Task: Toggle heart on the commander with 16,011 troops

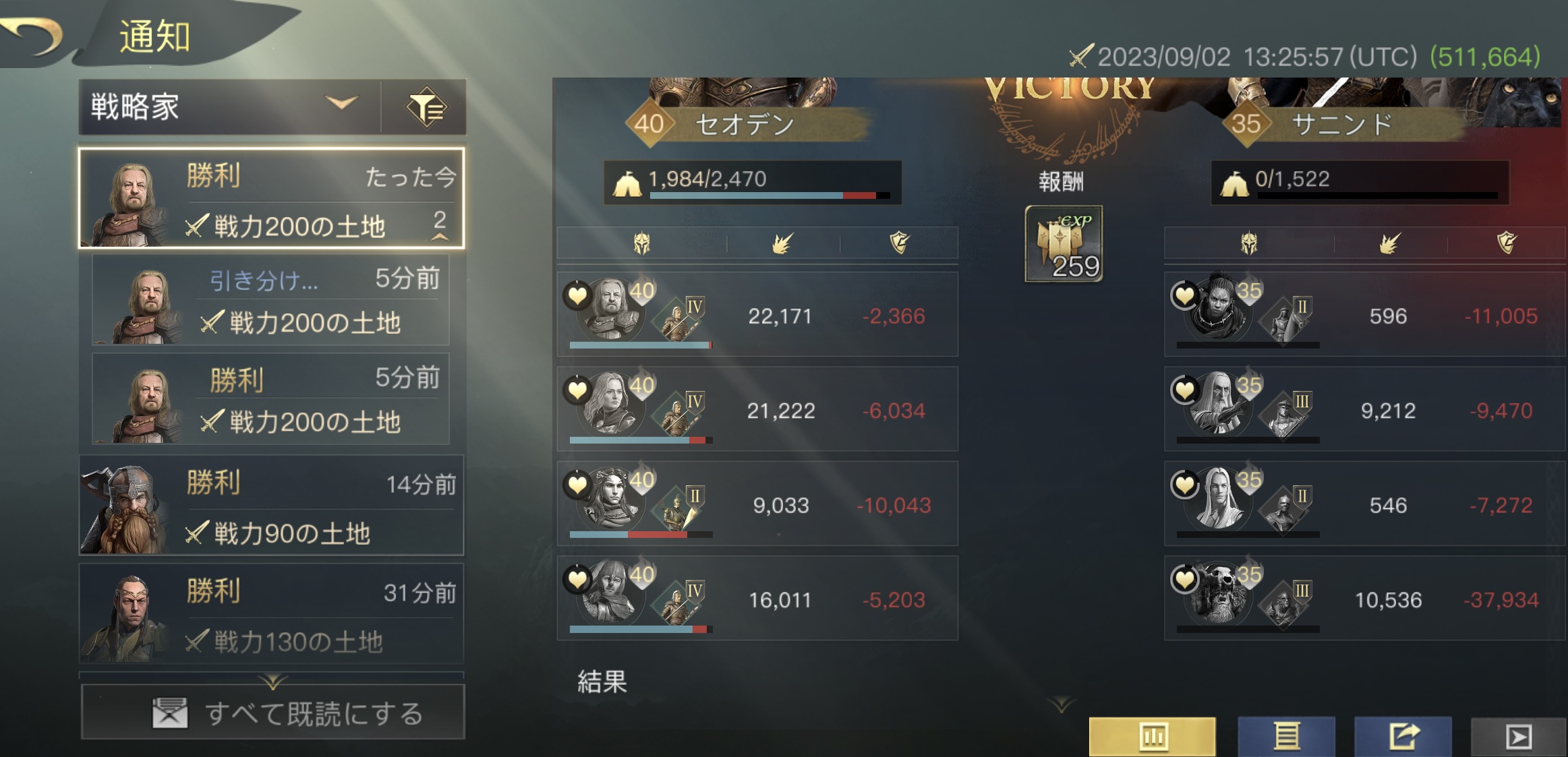Action: [x=577, y=580]
